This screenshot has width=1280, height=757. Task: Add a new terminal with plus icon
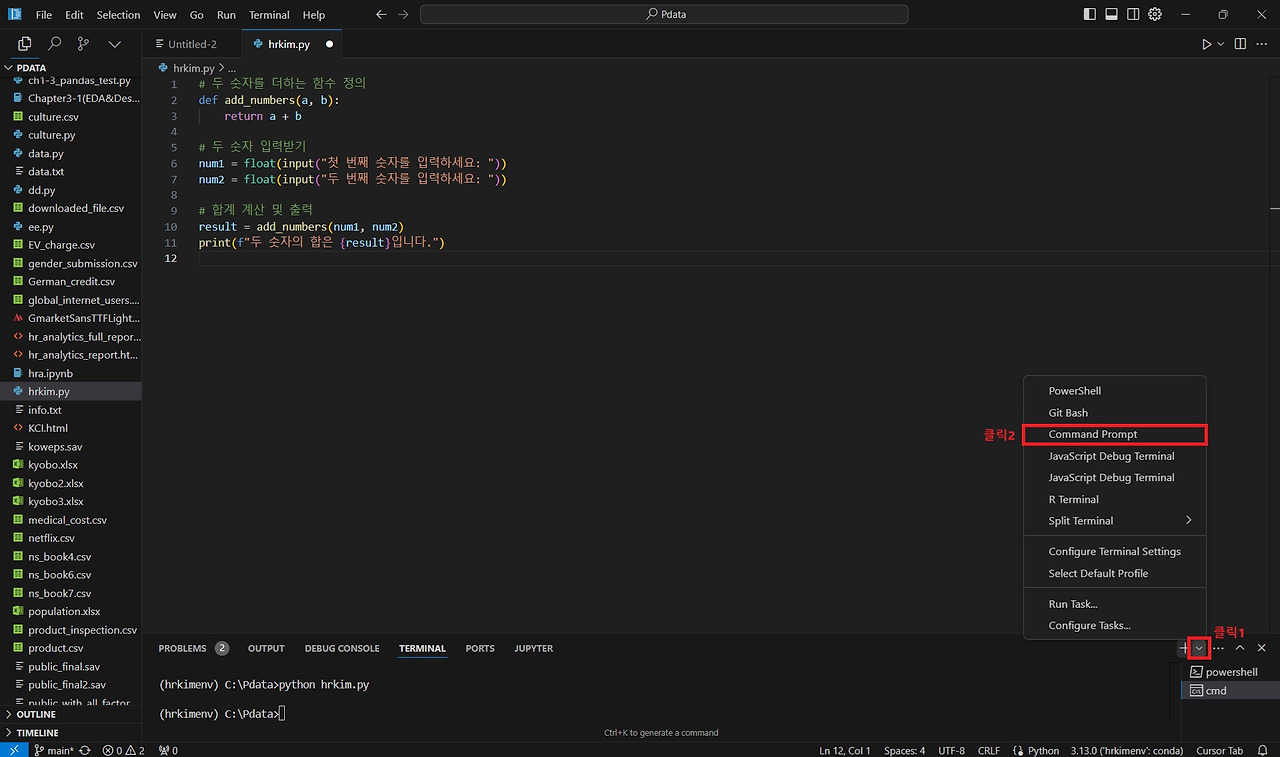click(1184, 649)
